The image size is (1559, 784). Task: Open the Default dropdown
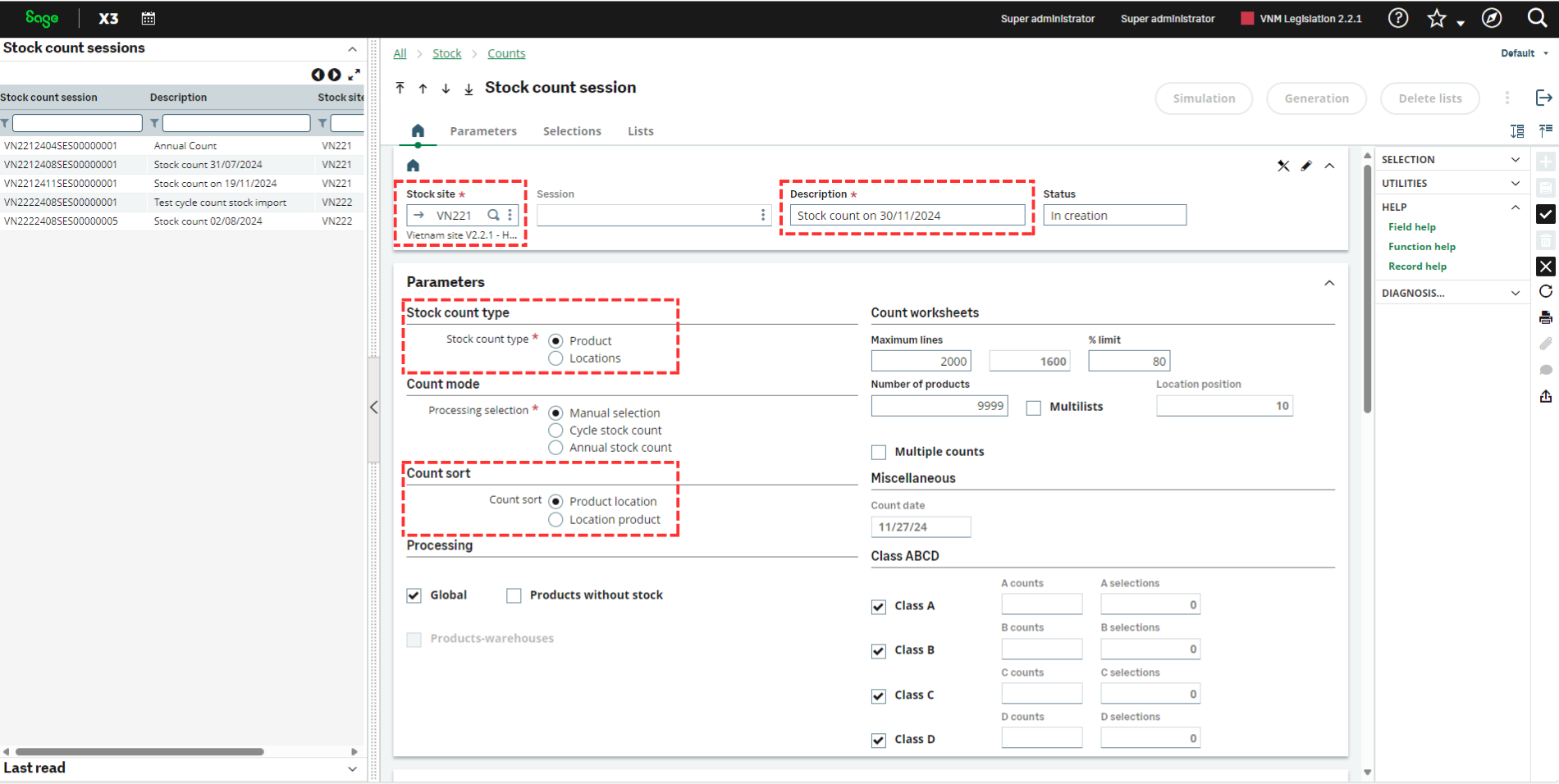[1525, 53]
